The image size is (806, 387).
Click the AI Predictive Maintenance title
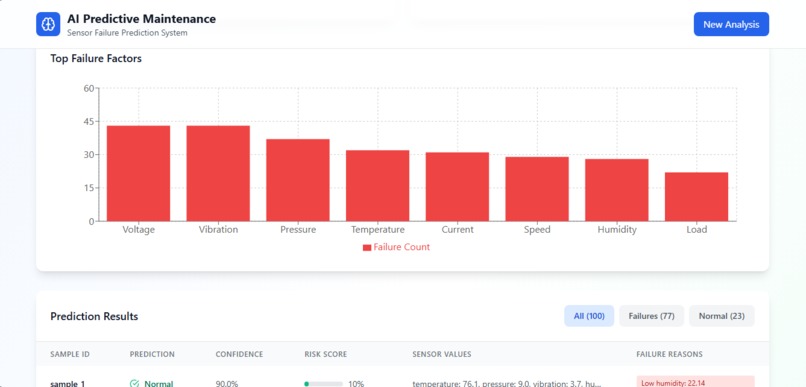tap(141, 19)
